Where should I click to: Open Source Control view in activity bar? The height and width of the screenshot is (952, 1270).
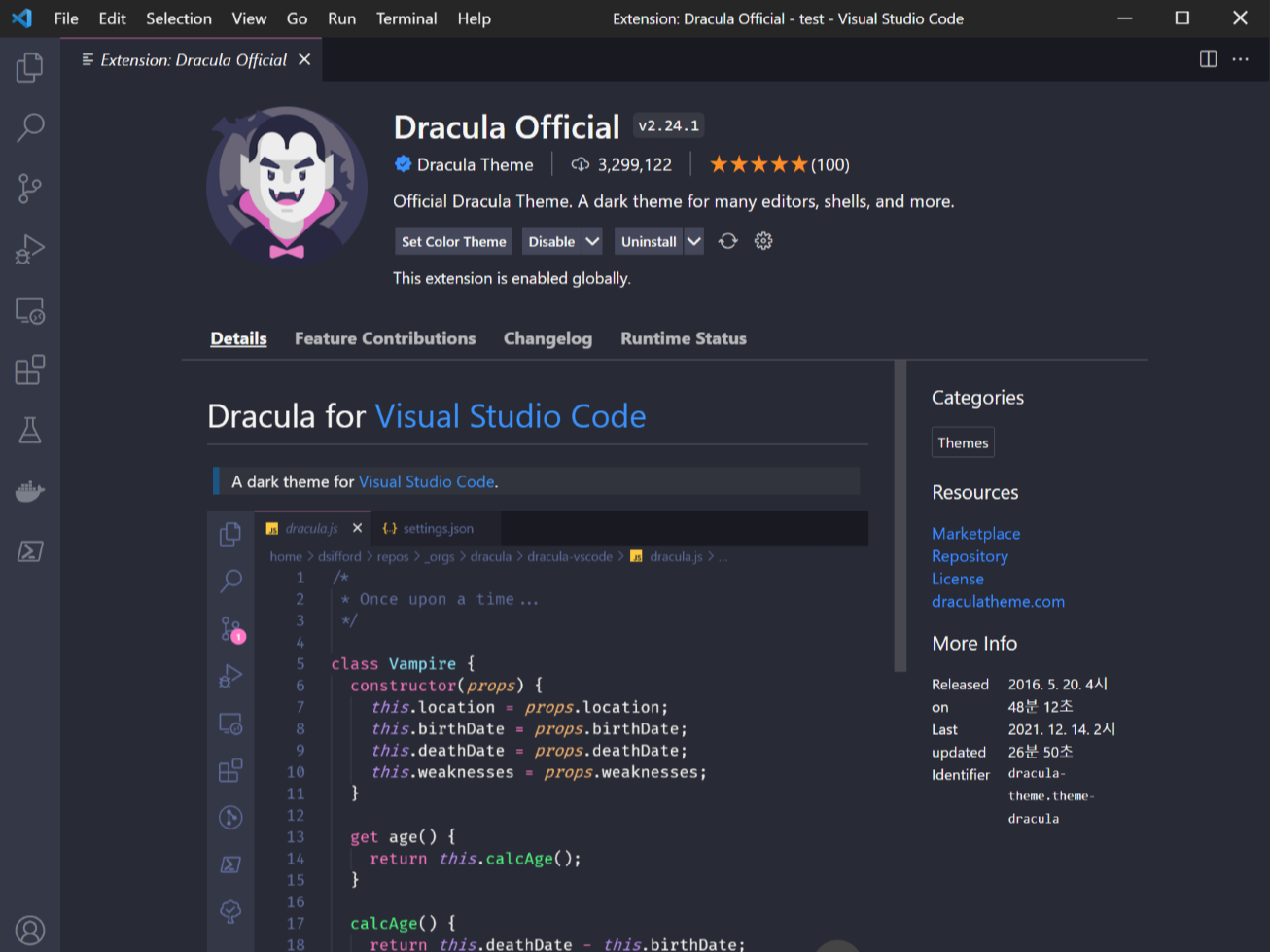point(30,188)
